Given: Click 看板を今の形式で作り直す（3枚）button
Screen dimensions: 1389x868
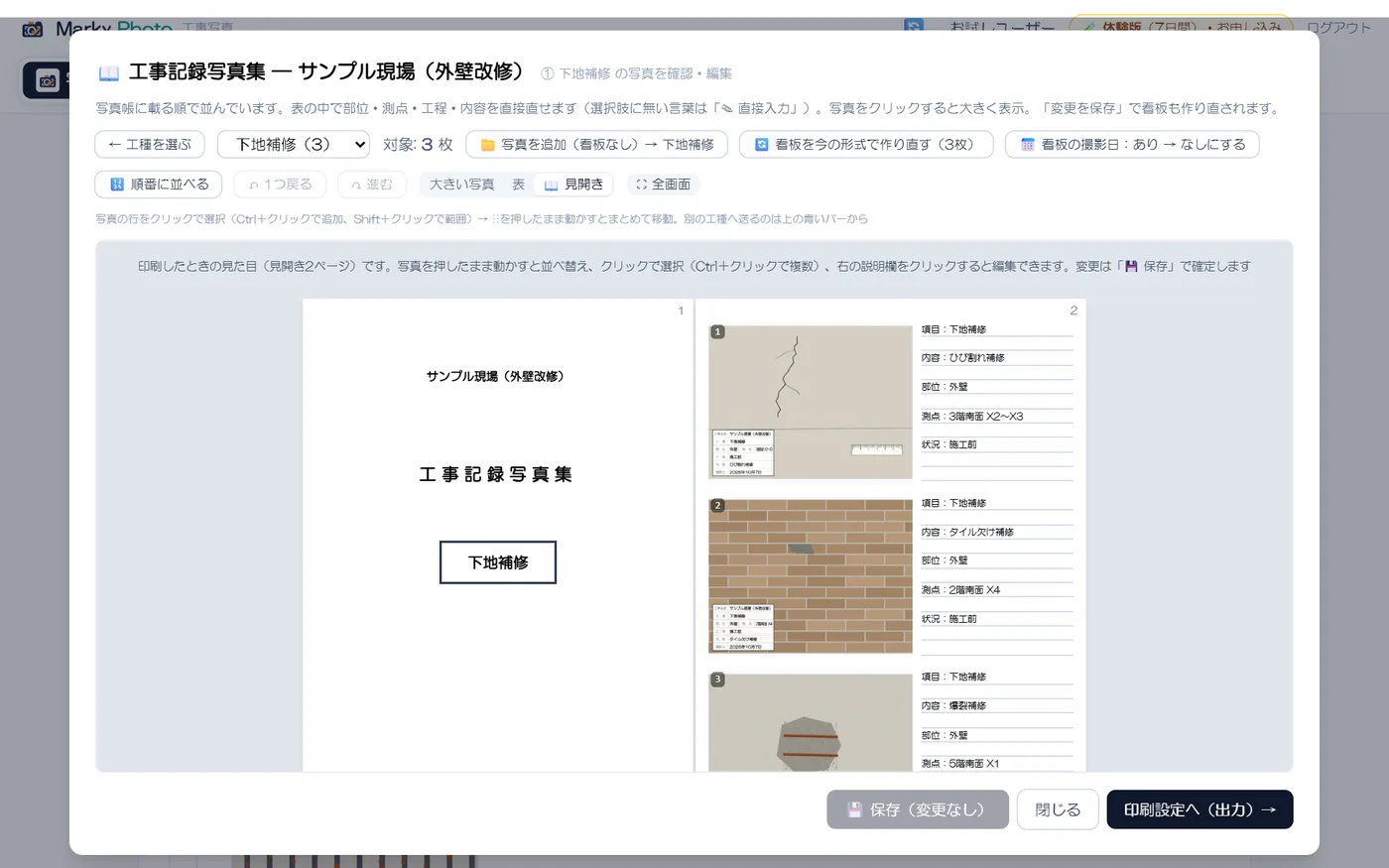Looking at the screenshot, I should pyautogui.click(x=865, y=145).
